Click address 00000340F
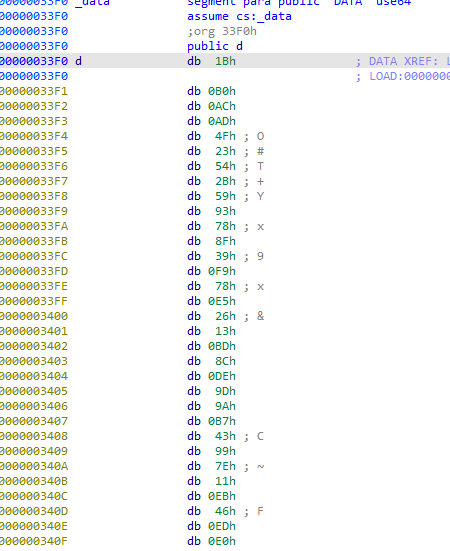The image size is (450, 551). [34, 541]
